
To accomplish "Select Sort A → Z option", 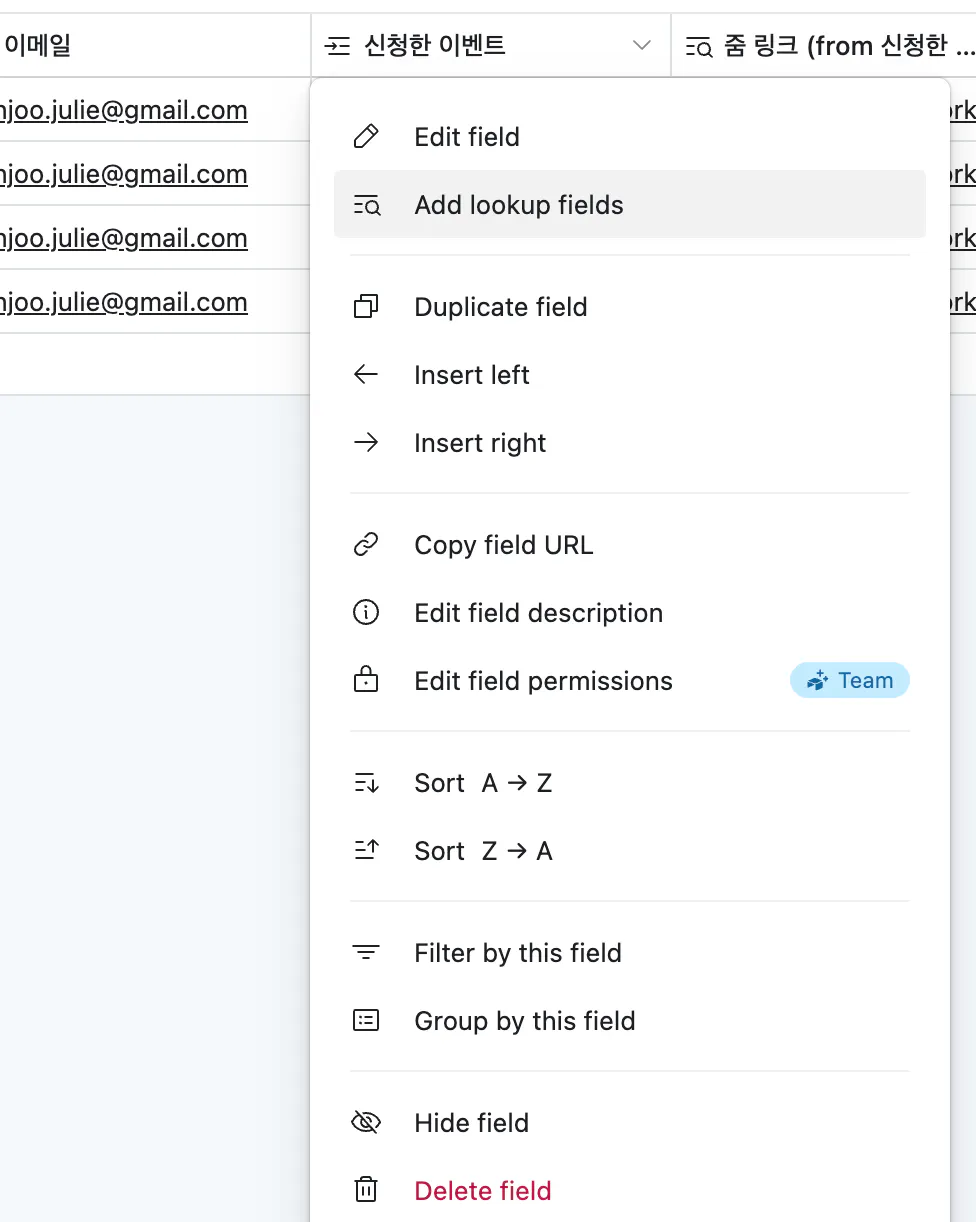I will (x=483, y=783).
